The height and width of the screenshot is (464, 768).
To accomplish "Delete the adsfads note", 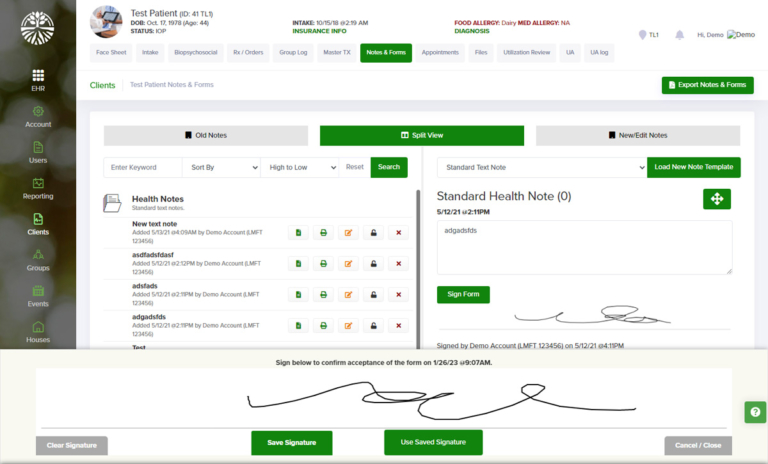I will (398, 294).
